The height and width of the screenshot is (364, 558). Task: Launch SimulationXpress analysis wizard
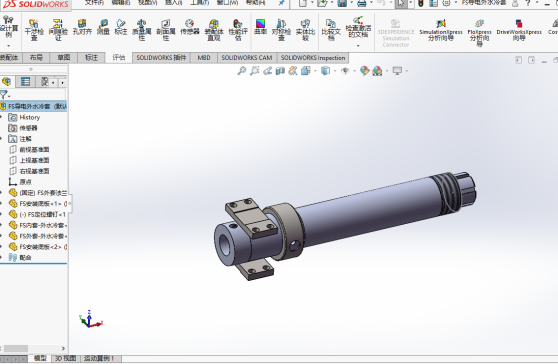[x=441, y=30]
